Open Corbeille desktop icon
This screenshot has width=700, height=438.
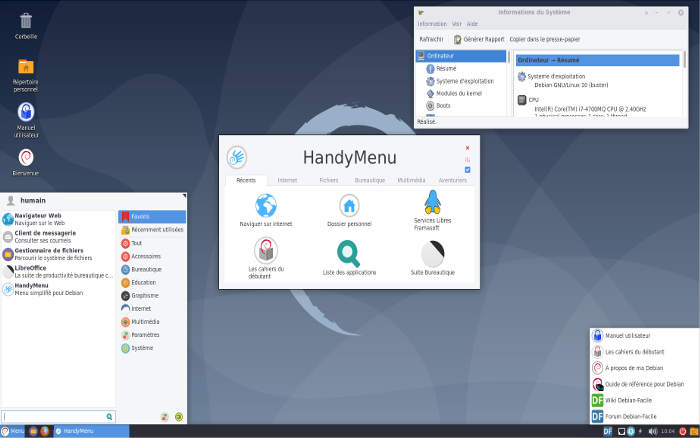tap(26, 20)
